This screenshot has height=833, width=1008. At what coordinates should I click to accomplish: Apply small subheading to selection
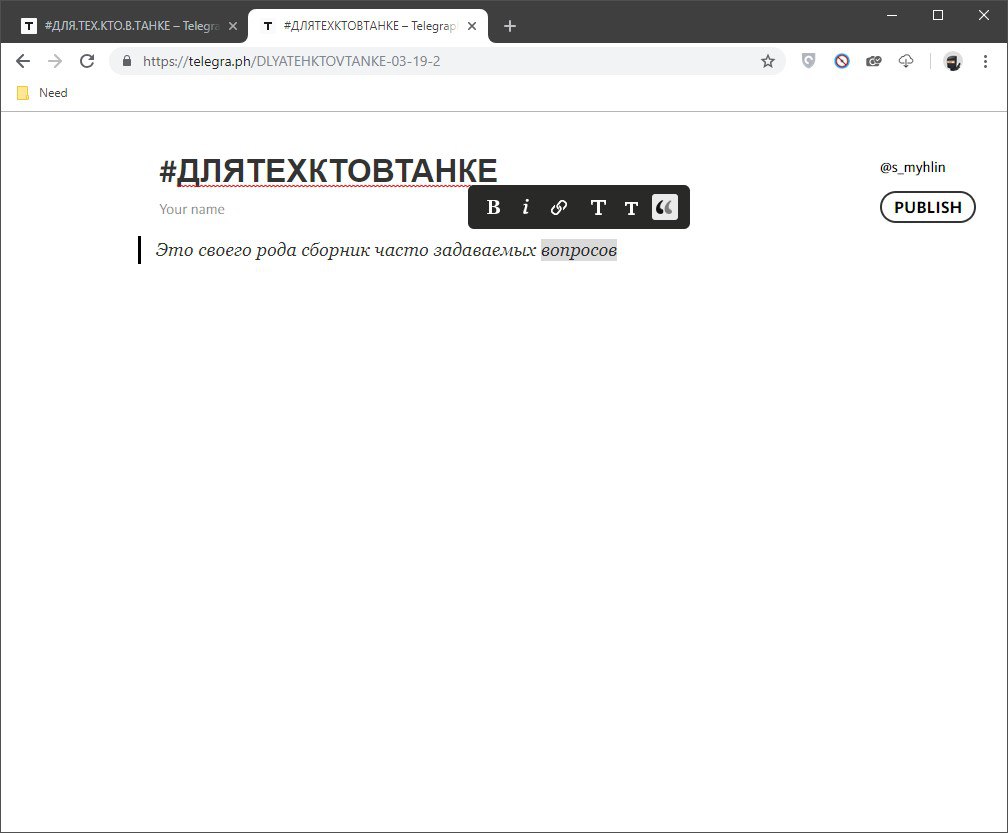pyautogui.click(x=631, y=207)
